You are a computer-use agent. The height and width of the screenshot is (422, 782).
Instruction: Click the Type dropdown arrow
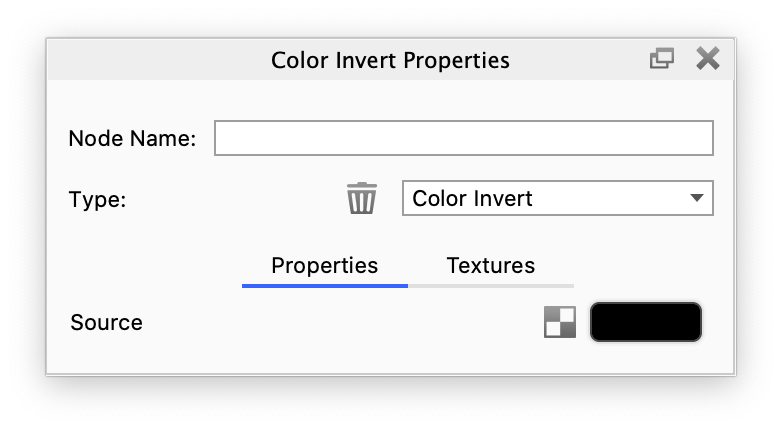tap(697, 198)
